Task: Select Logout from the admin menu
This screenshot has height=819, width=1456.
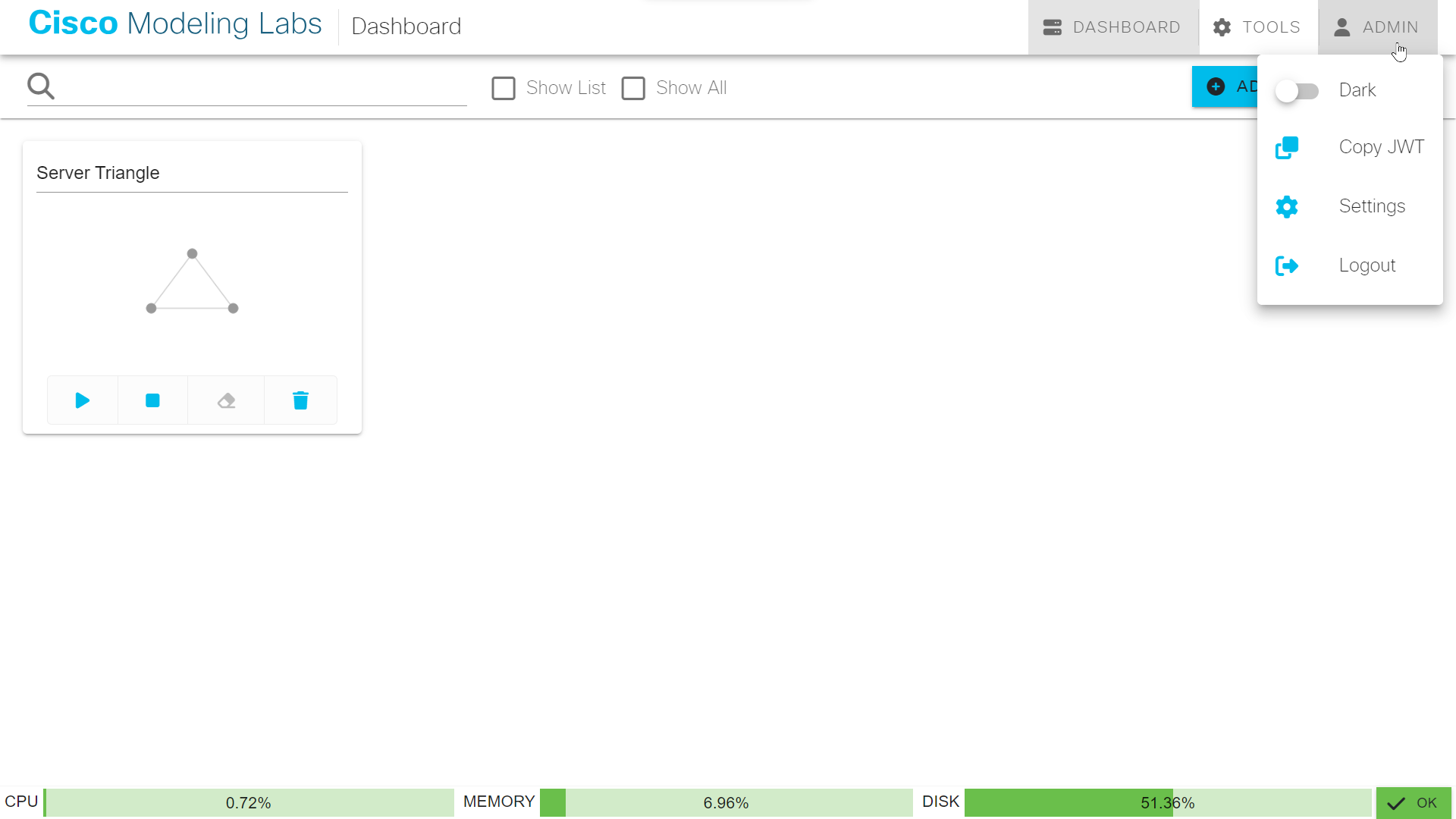Action: click(1367, 265)
